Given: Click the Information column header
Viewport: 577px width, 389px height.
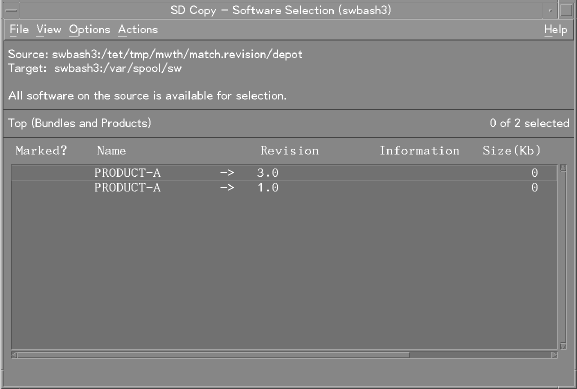Looking at the screenshot, I should (420, 151).
